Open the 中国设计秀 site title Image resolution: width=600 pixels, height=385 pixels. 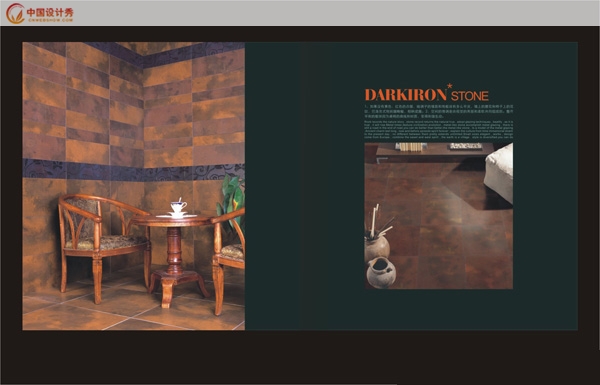tap(50, 12)
